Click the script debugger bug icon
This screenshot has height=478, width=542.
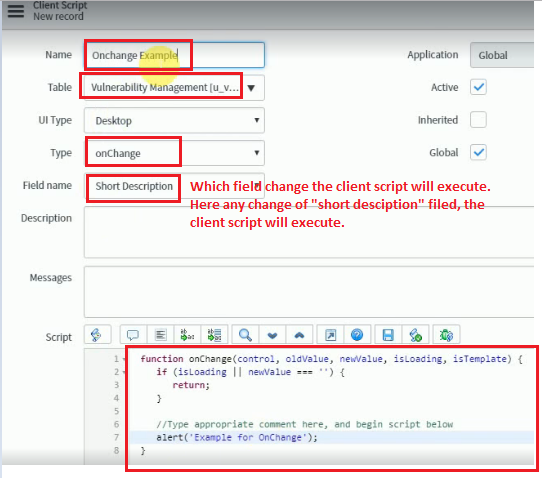pos(446,335)
